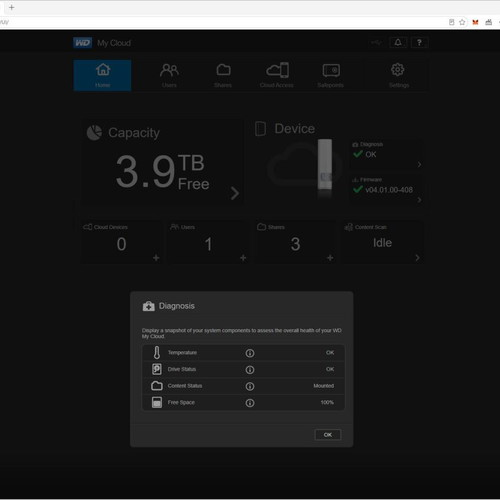Click the Diagnosis dialog medkit icon
Viewport: 500px width, 500px height.
click(x=149, y=306)
